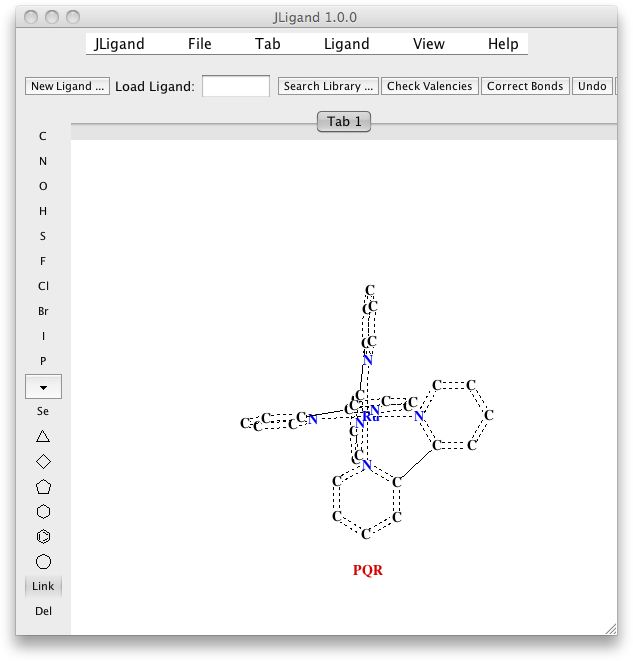Pick the Carbon (C) element tool

(43, 136)
